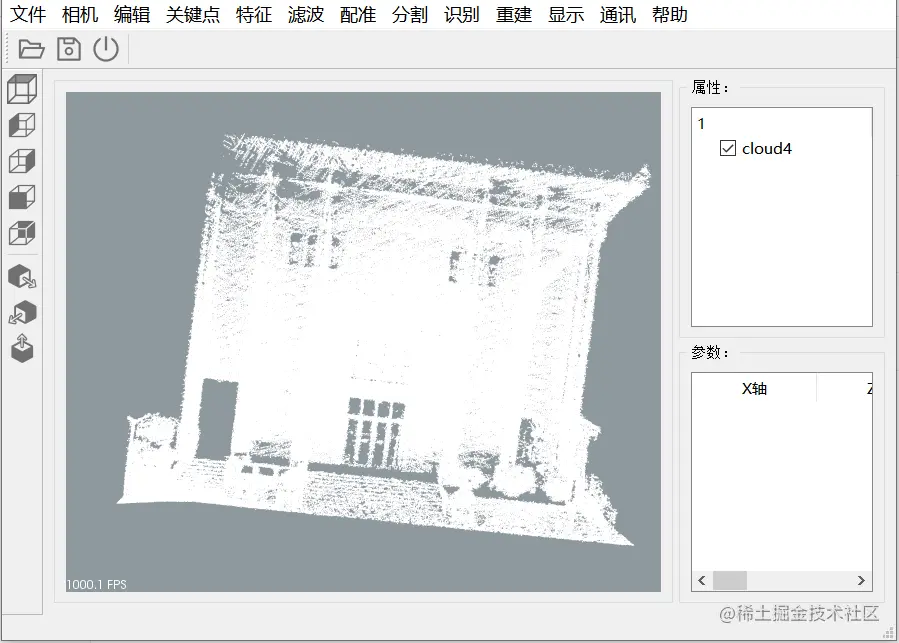
Task: Click the 1000.1 FPS readout
Action: [96, 584]
